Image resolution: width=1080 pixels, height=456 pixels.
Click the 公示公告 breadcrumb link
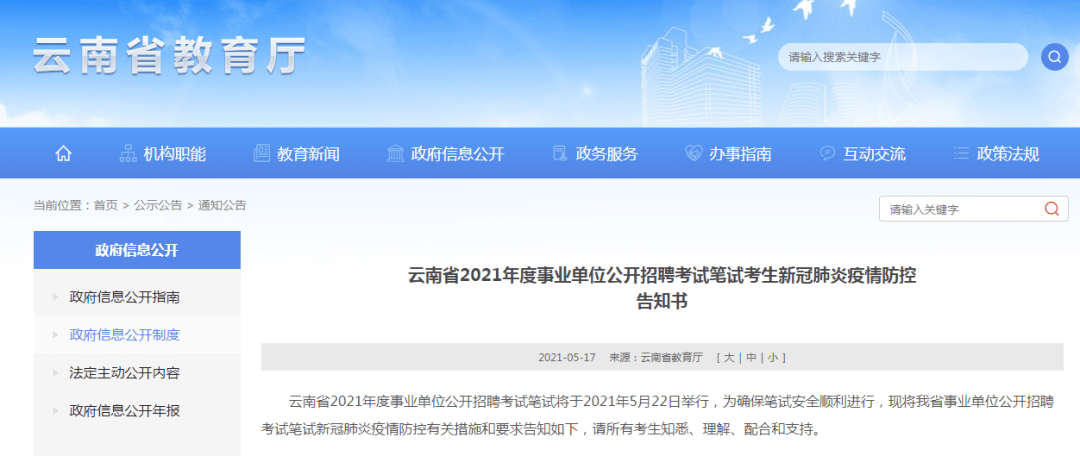point(158,205)
